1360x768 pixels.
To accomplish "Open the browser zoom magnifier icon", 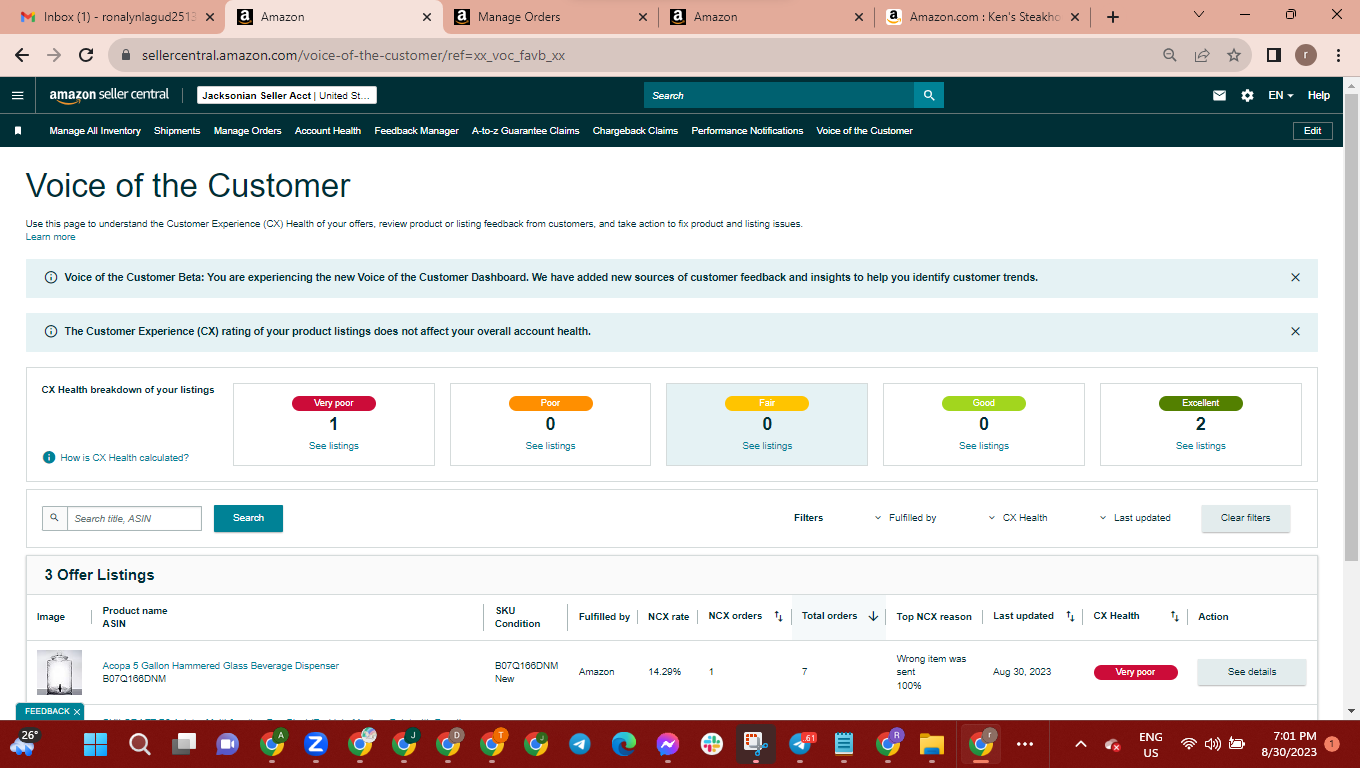I will [1170, 56].
